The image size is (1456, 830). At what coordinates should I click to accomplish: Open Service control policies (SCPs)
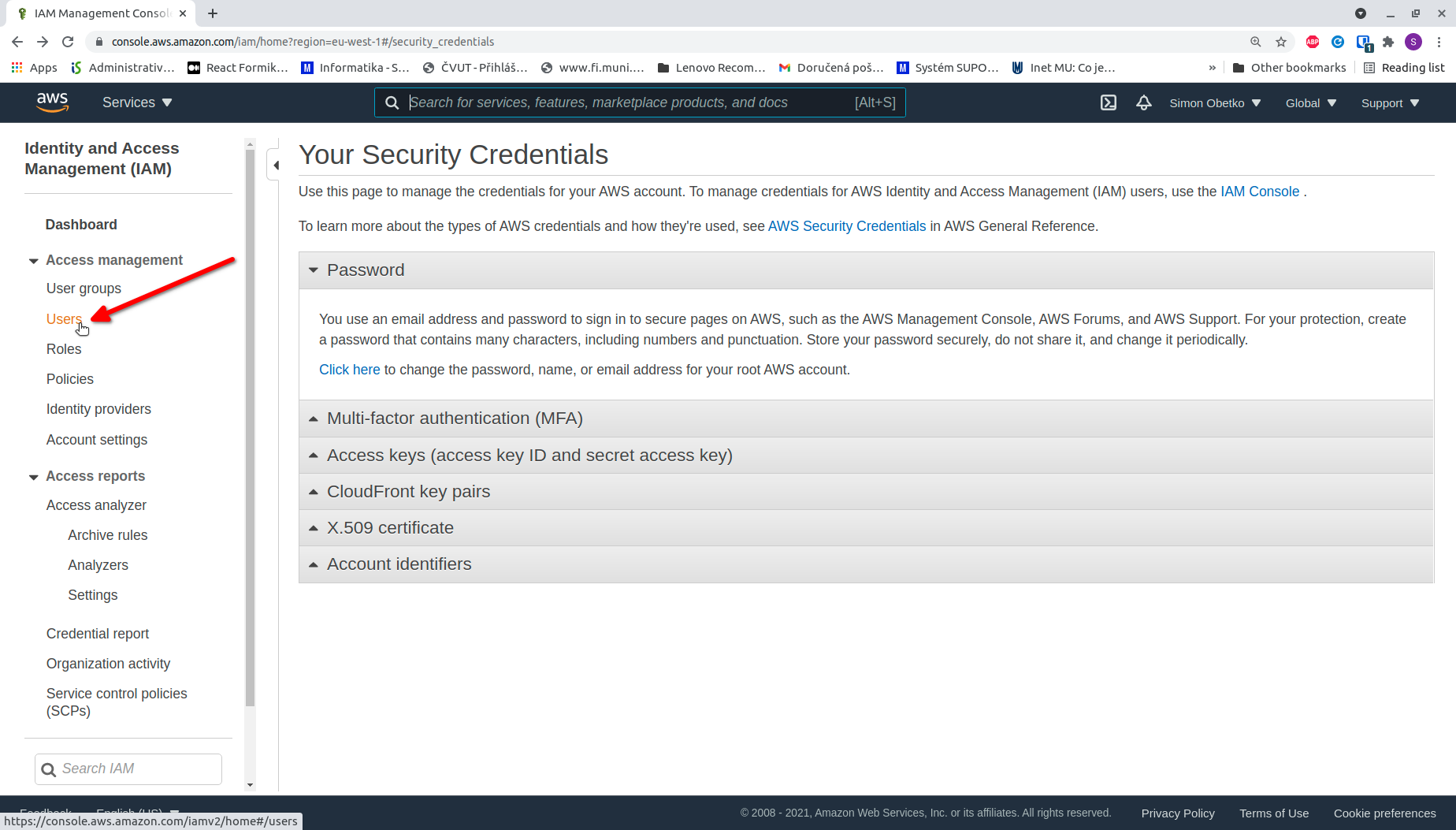pyautogui.click(x=117, y=702)
